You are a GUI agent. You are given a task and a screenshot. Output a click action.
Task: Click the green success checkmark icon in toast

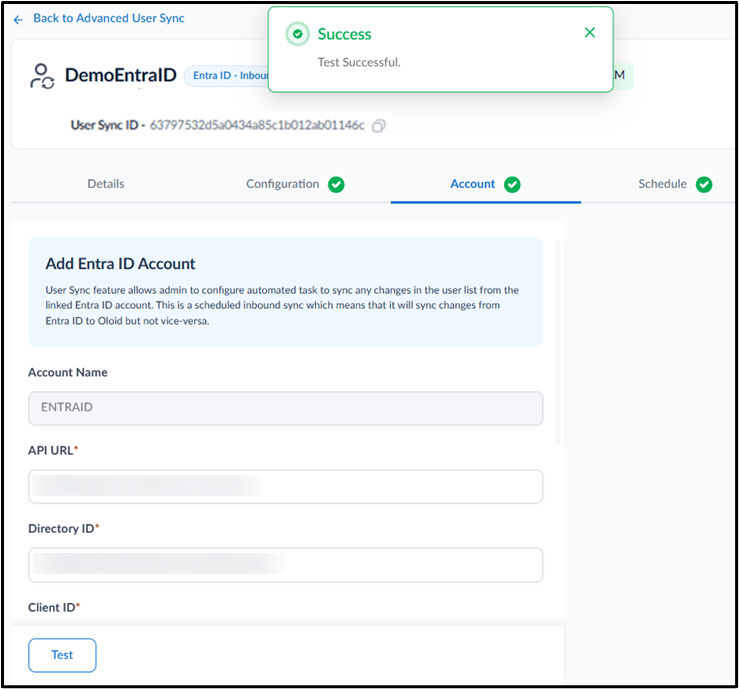coord(297,34)
